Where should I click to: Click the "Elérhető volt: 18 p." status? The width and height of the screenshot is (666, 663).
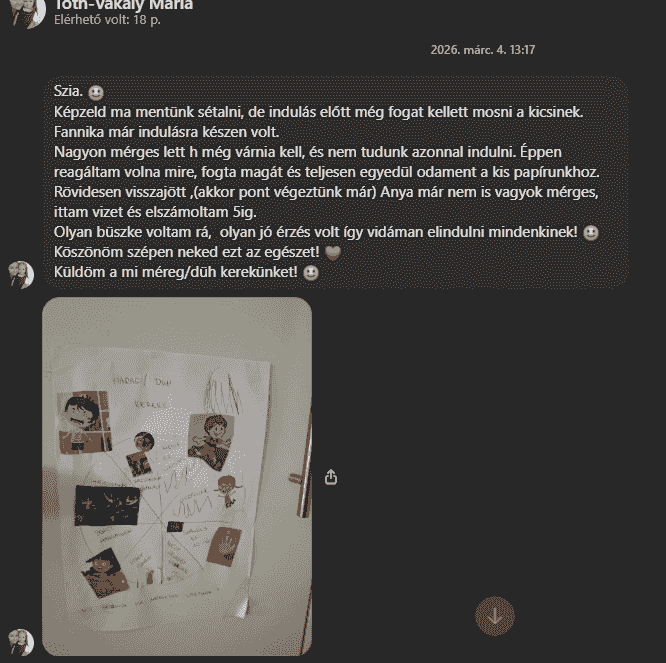pyautogui.click(x=107, y=20)
